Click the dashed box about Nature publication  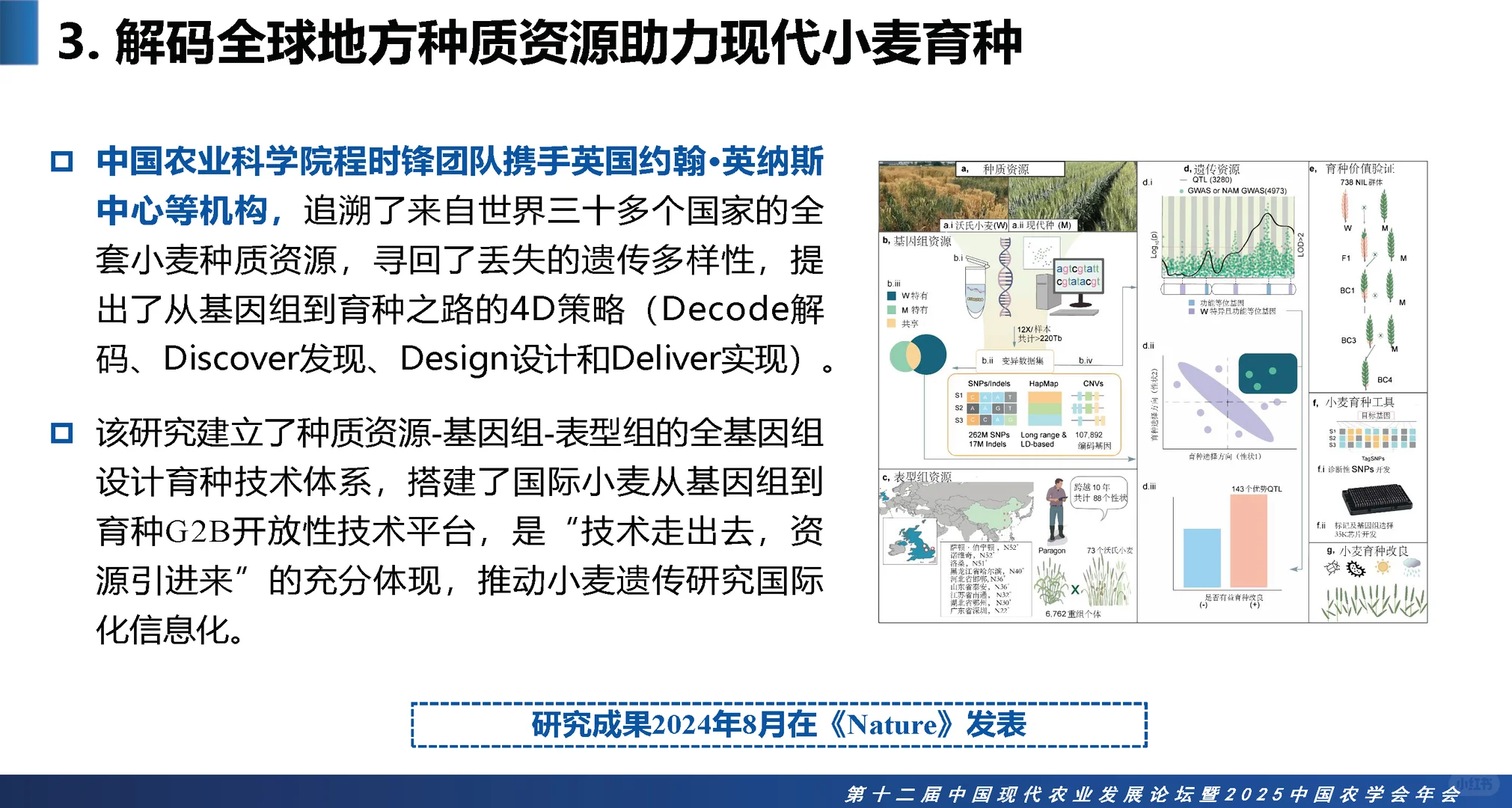click(779, 724)
